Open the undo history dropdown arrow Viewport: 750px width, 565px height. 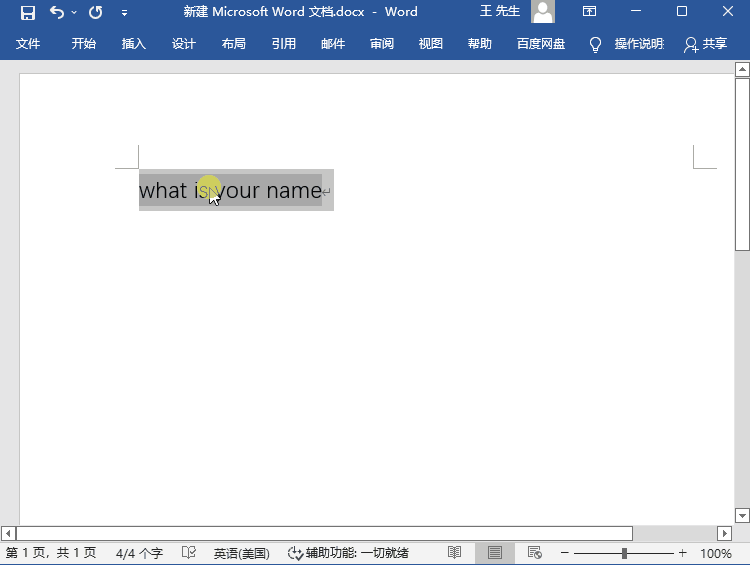(x=74, y=12)
